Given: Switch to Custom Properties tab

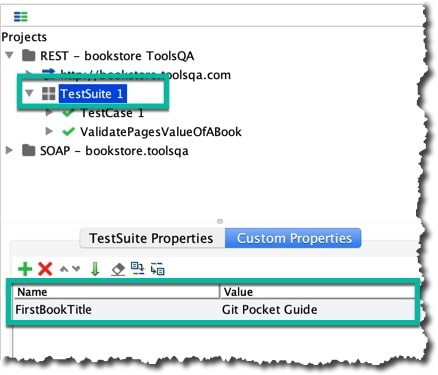Looking at the screenshot, I should (x=293, y=238).
